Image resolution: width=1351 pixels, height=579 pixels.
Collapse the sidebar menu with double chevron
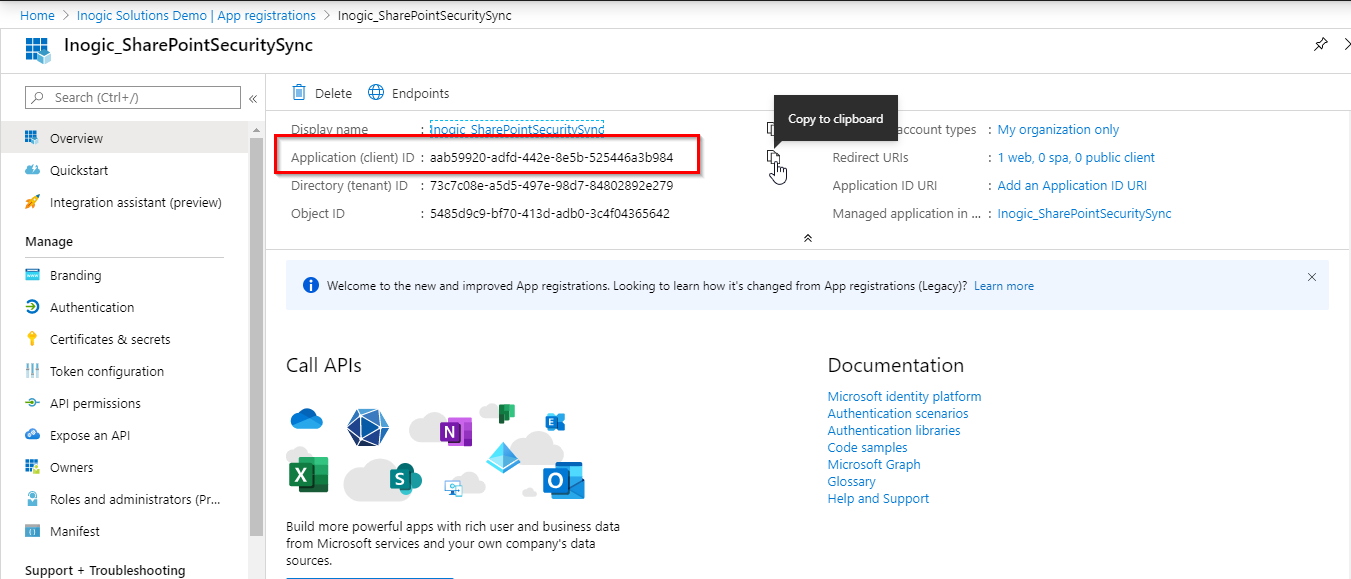click(253, 98)
